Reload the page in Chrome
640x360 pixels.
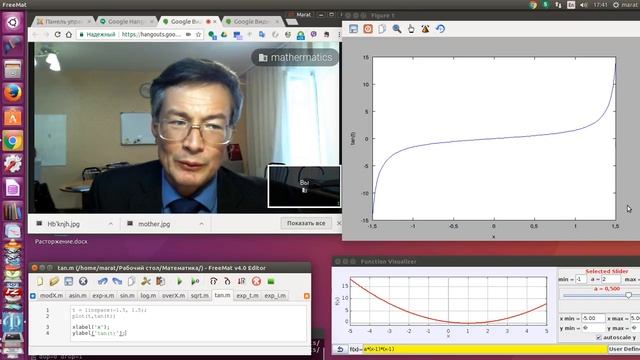tap(58, 35)
